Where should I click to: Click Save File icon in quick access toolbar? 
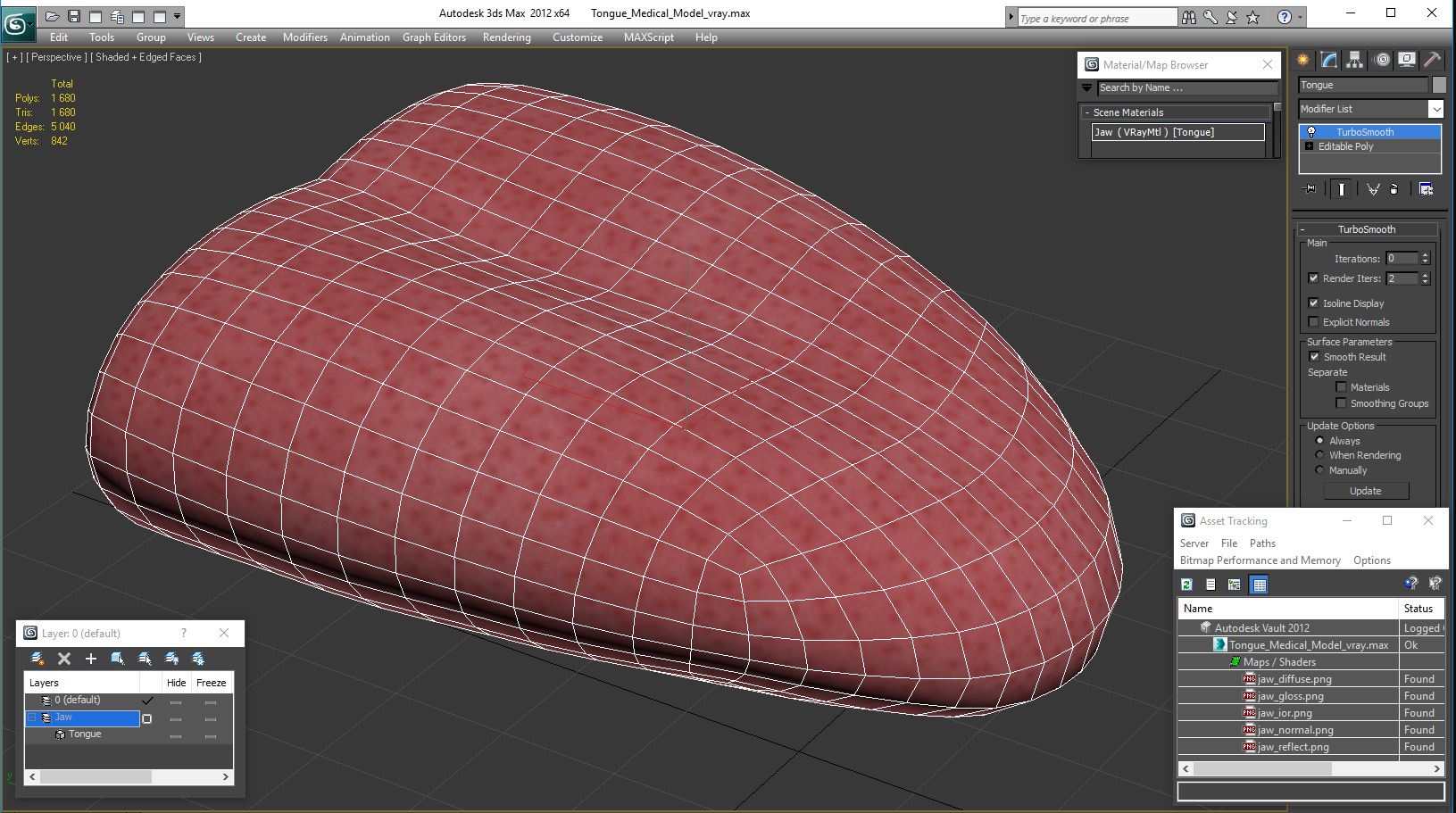[x=74, y=16]
